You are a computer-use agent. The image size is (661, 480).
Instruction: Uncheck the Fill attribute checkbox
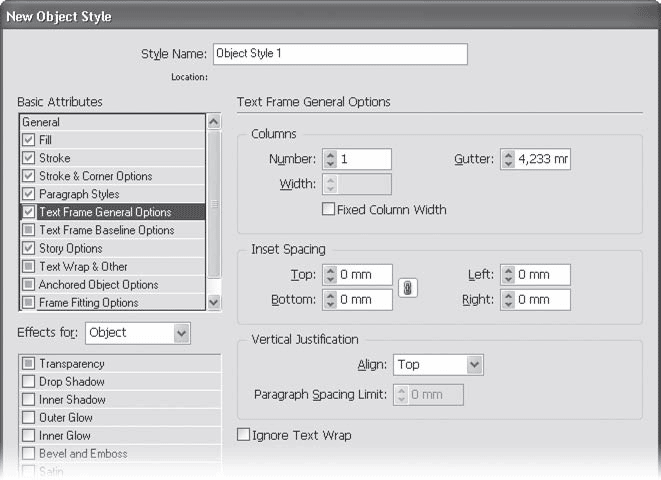tap(28, 140)
